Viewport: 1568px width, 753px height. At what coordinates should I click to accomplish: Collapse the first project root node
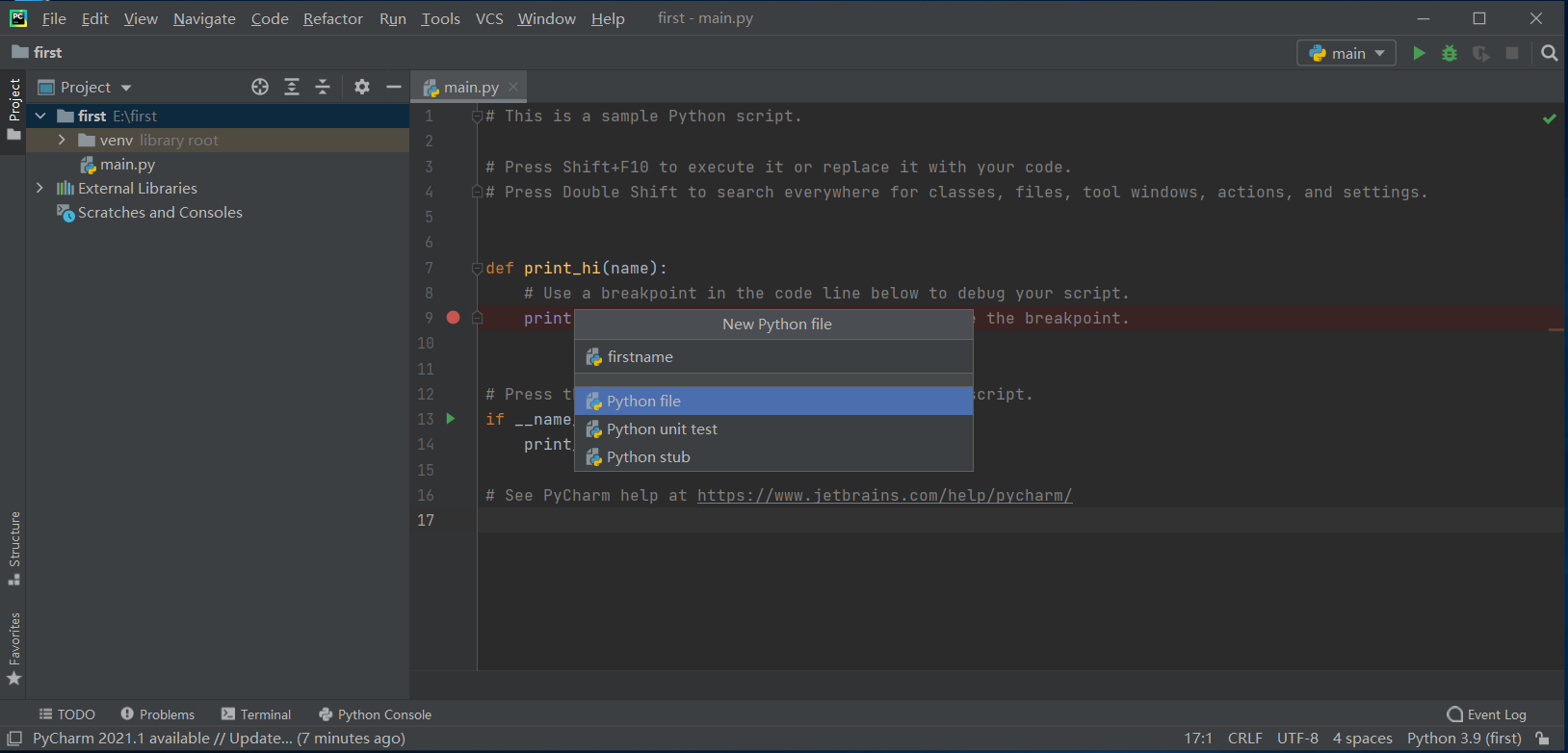point(40,116)
